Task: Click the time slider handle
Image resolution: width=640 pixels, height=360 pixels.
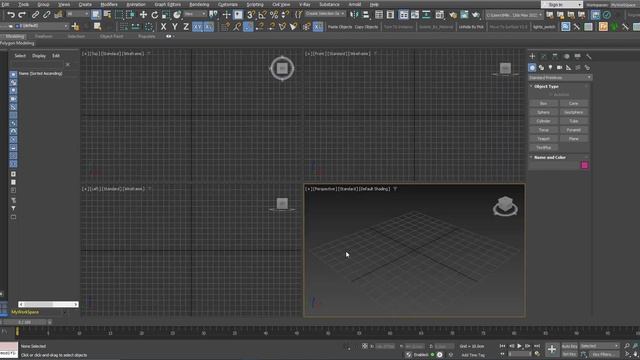Action: pos(24,322)
